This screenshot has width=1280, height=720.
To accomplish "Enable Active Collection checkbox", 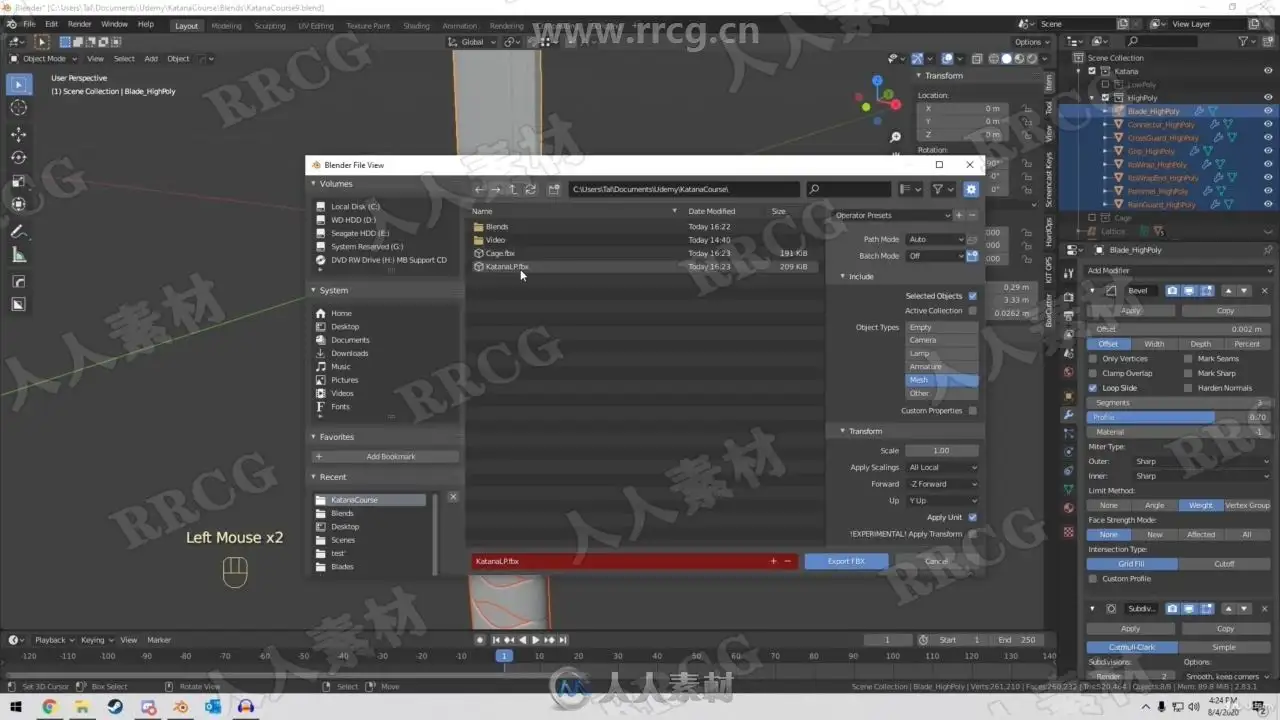I will pos(972,311).
